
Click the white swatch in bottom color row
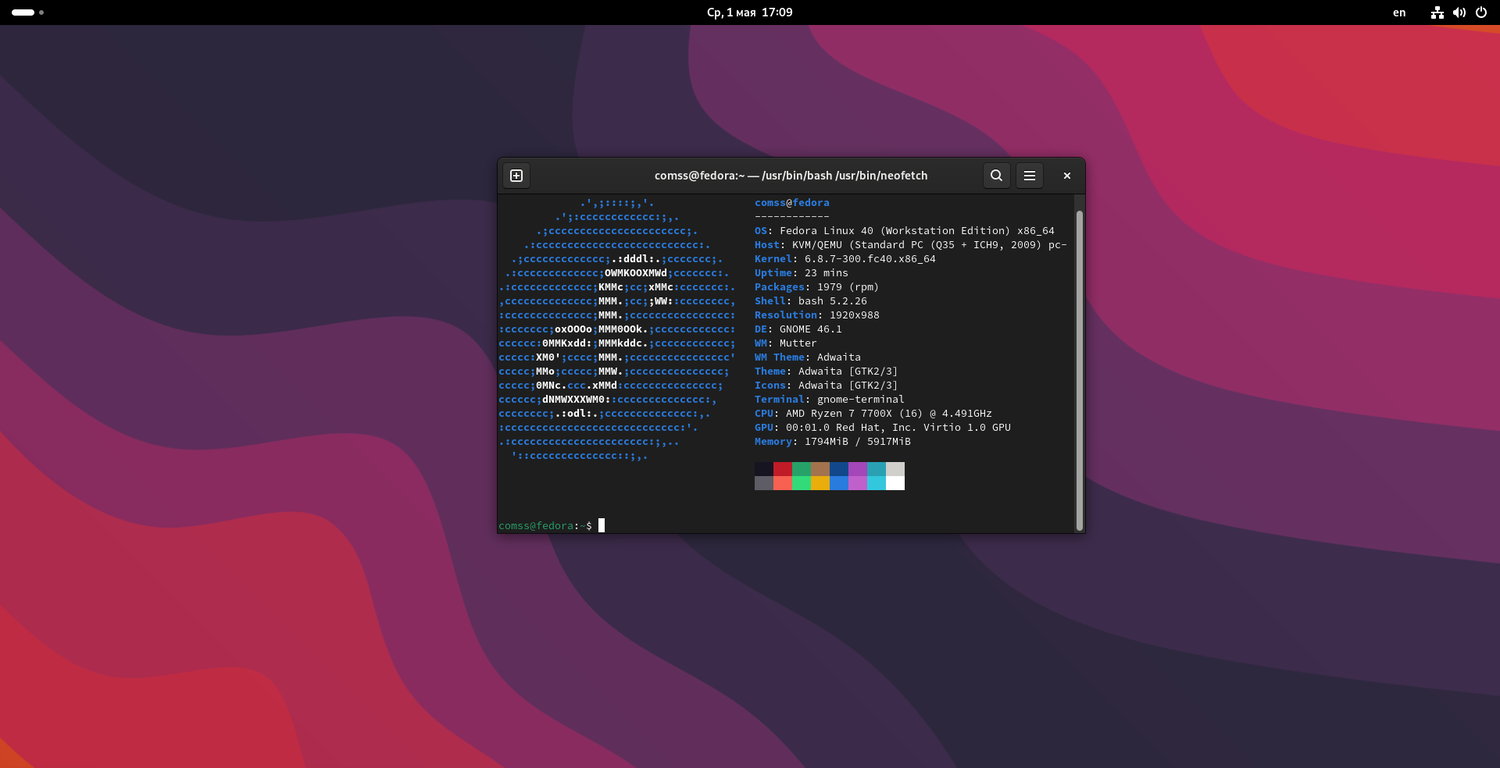coord(895,483)
